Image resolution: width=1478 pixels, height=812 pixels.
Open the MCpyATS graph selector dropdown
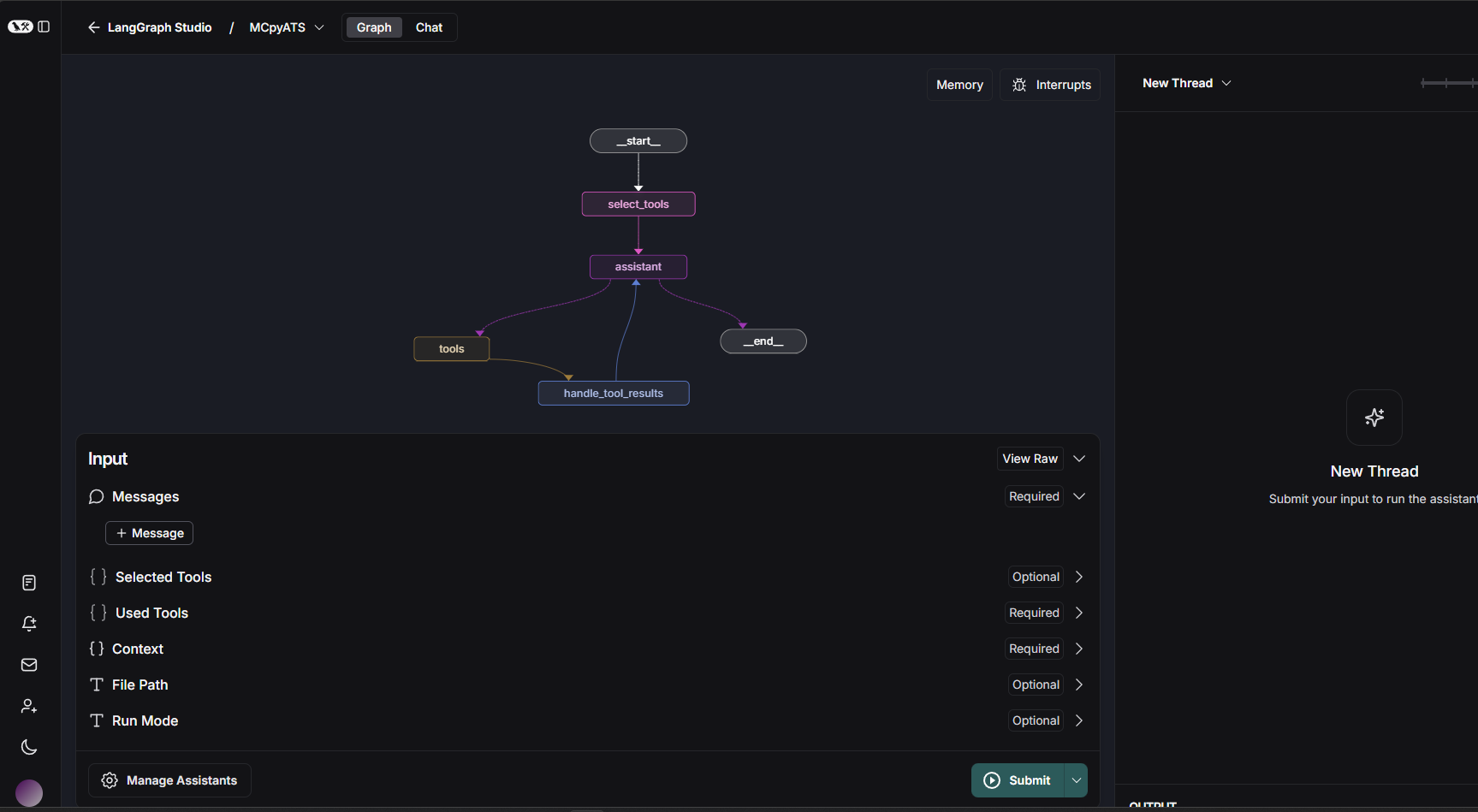click(x=285, y=27)
